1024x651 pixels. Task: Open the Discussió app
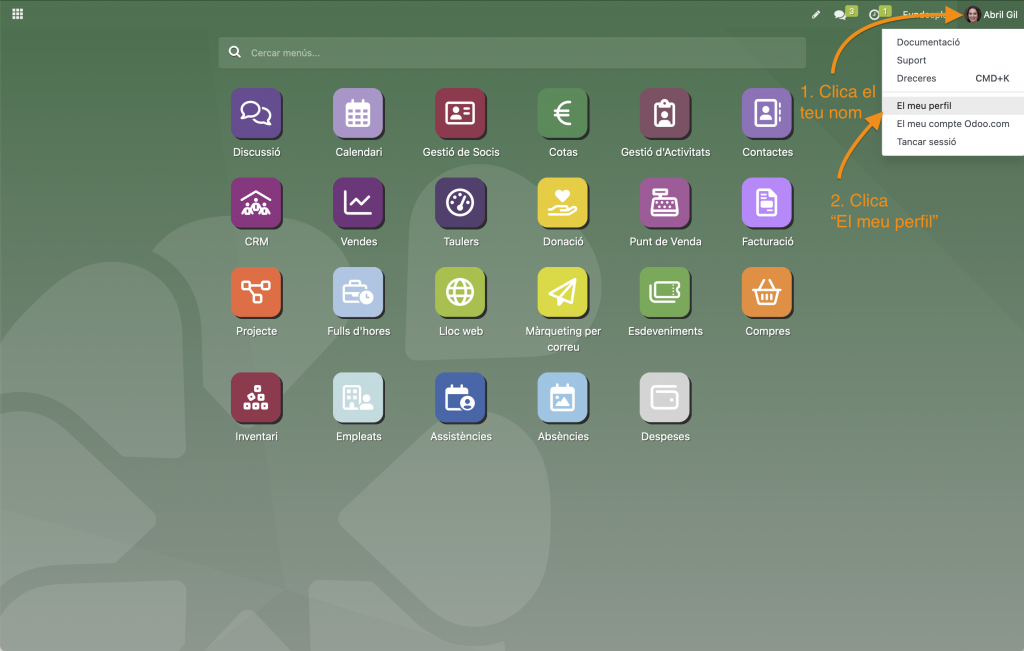256,113
